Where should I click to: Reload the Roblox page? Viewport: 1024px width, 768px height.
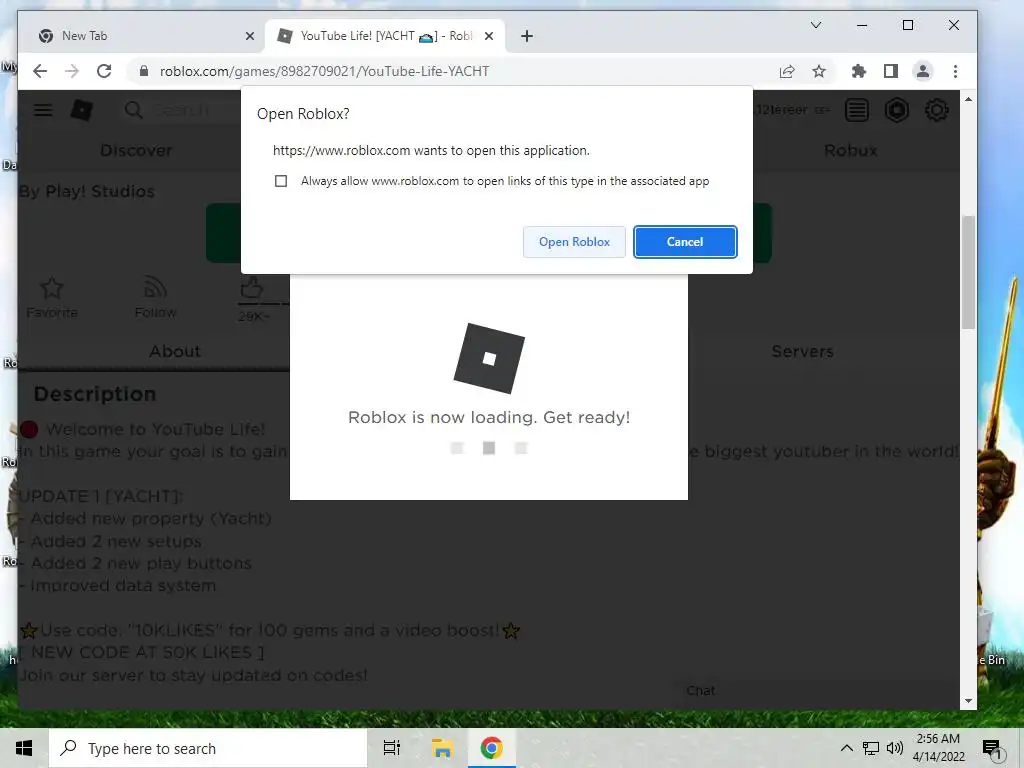click(x=104, y=71)
